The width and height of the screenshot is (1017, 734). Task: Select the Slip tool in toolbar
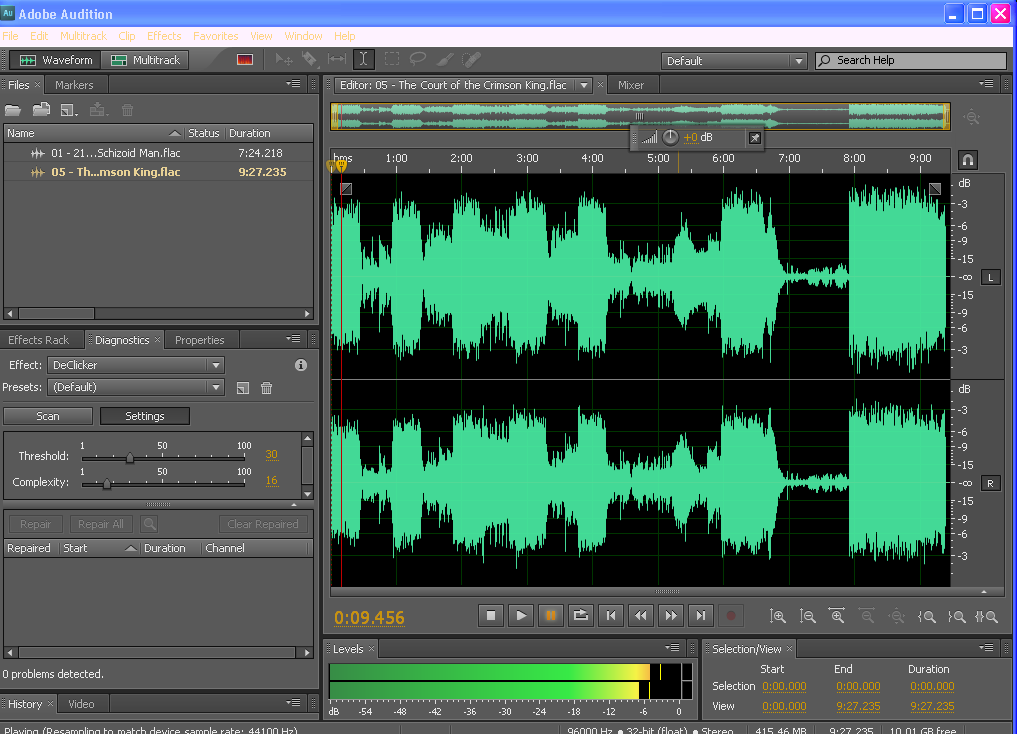337,60
